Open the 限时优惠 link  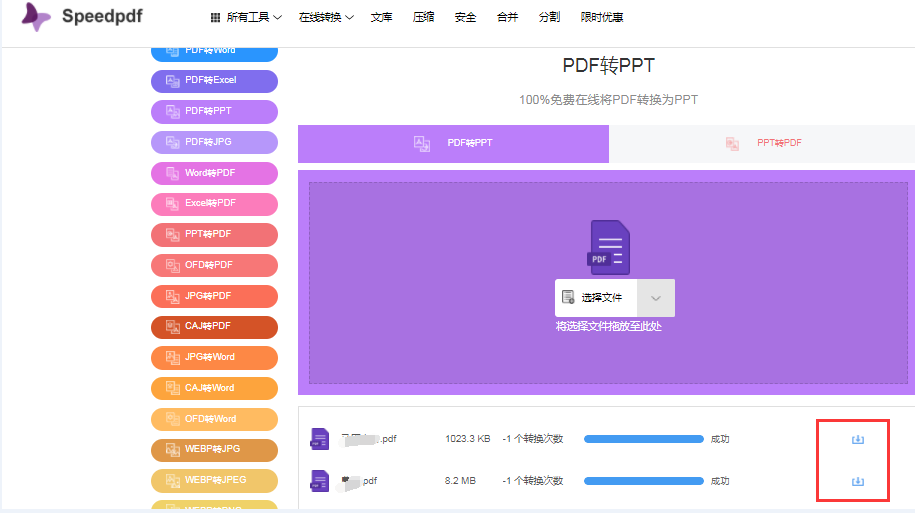pos(602,17)
